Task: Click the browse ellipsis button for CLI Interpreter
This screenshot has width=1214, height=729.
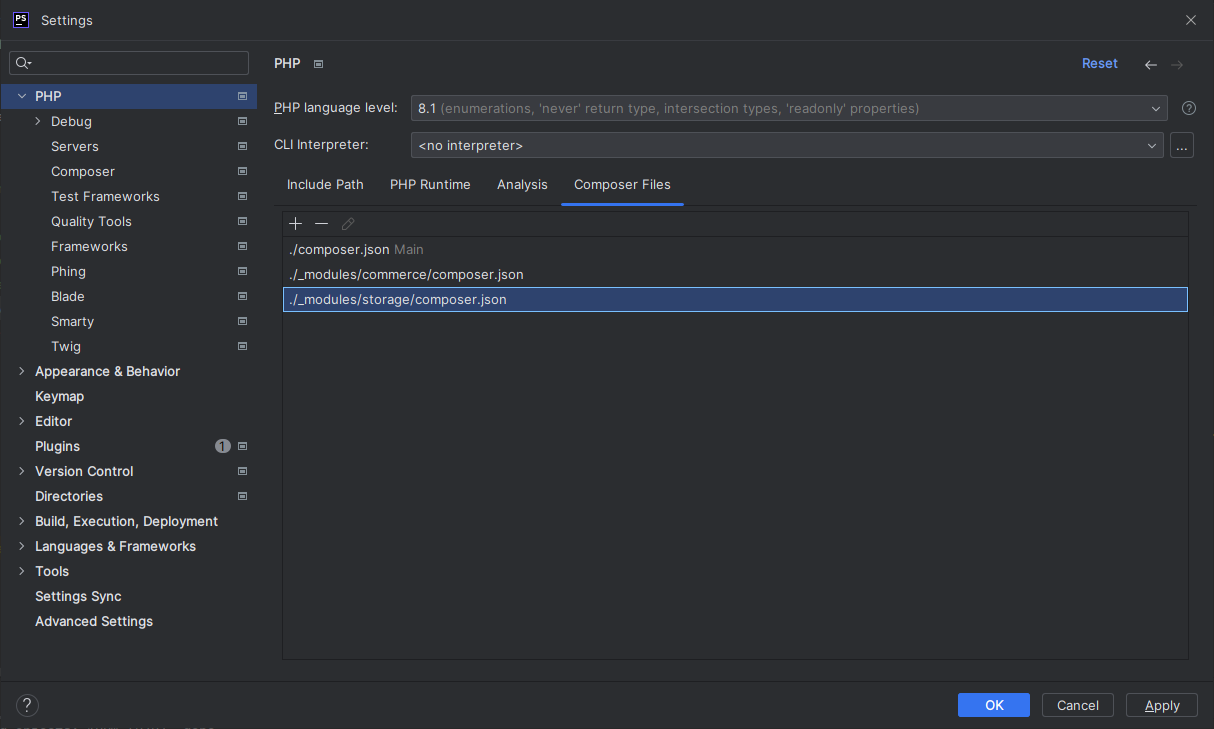Action: pyautogui.click(x=1182, y=146)
